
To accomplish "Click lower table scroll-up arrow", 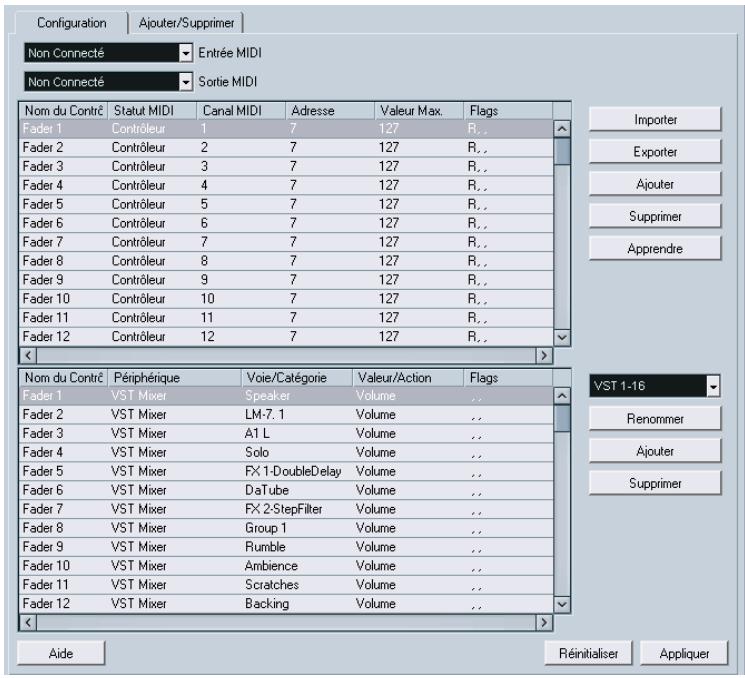I will pos(562,395).
